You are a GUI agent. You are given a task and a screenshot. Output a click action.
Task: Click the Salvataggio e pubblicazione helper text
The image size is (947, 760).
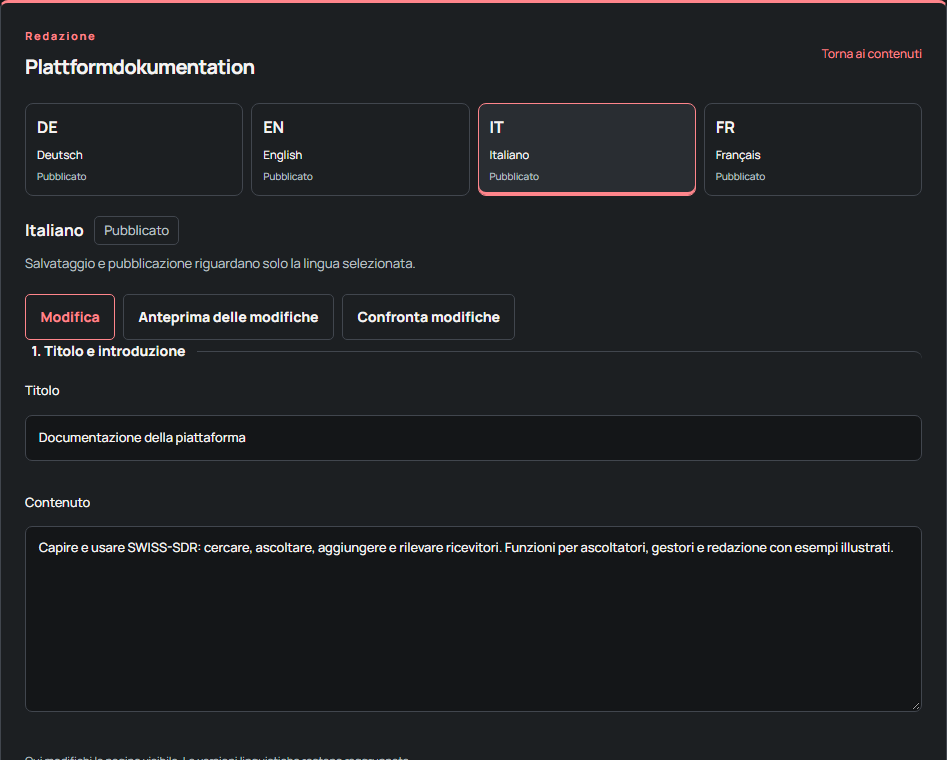[x=220, y=263]
